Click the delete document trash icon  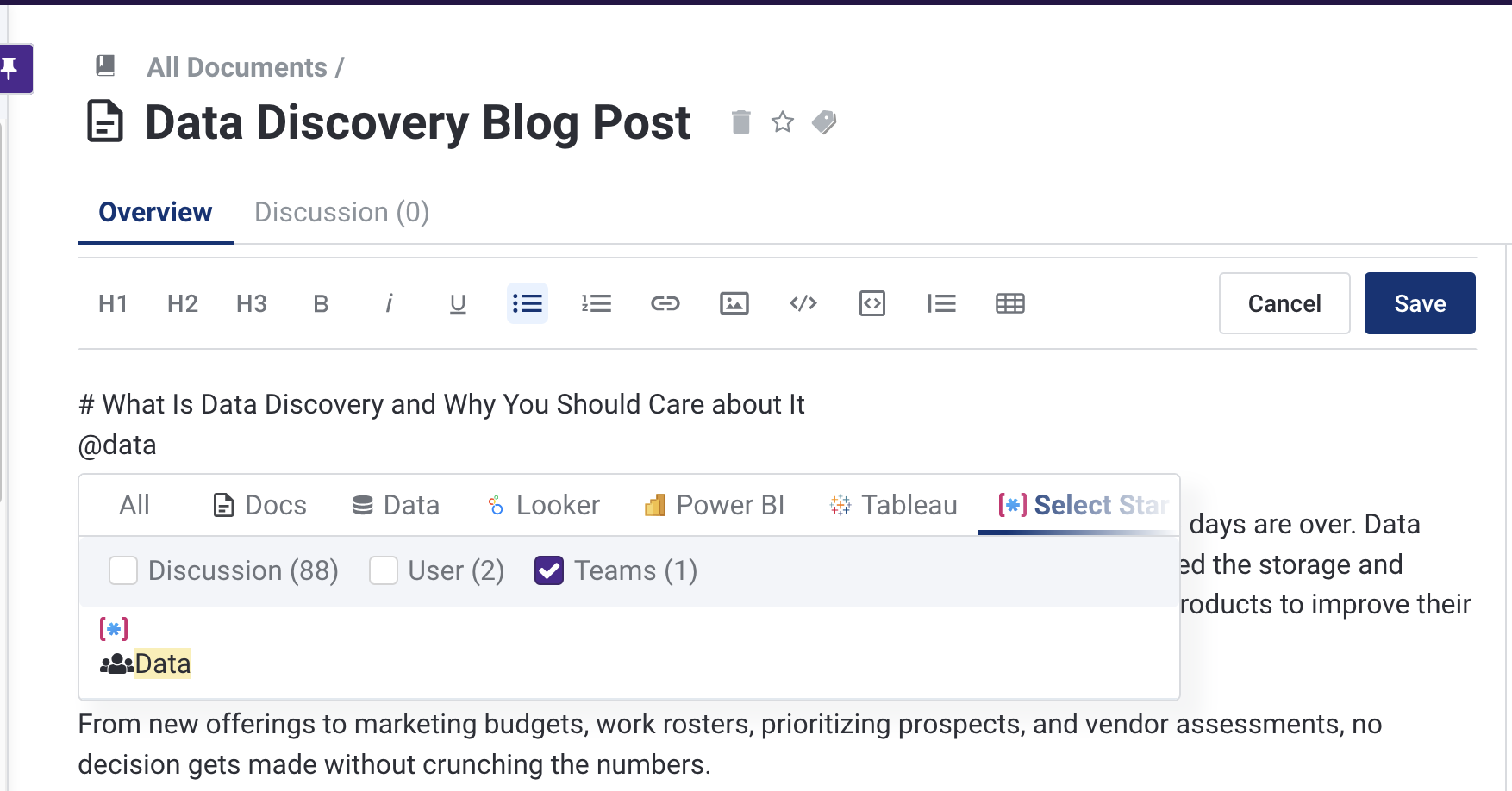pos(740,122)
